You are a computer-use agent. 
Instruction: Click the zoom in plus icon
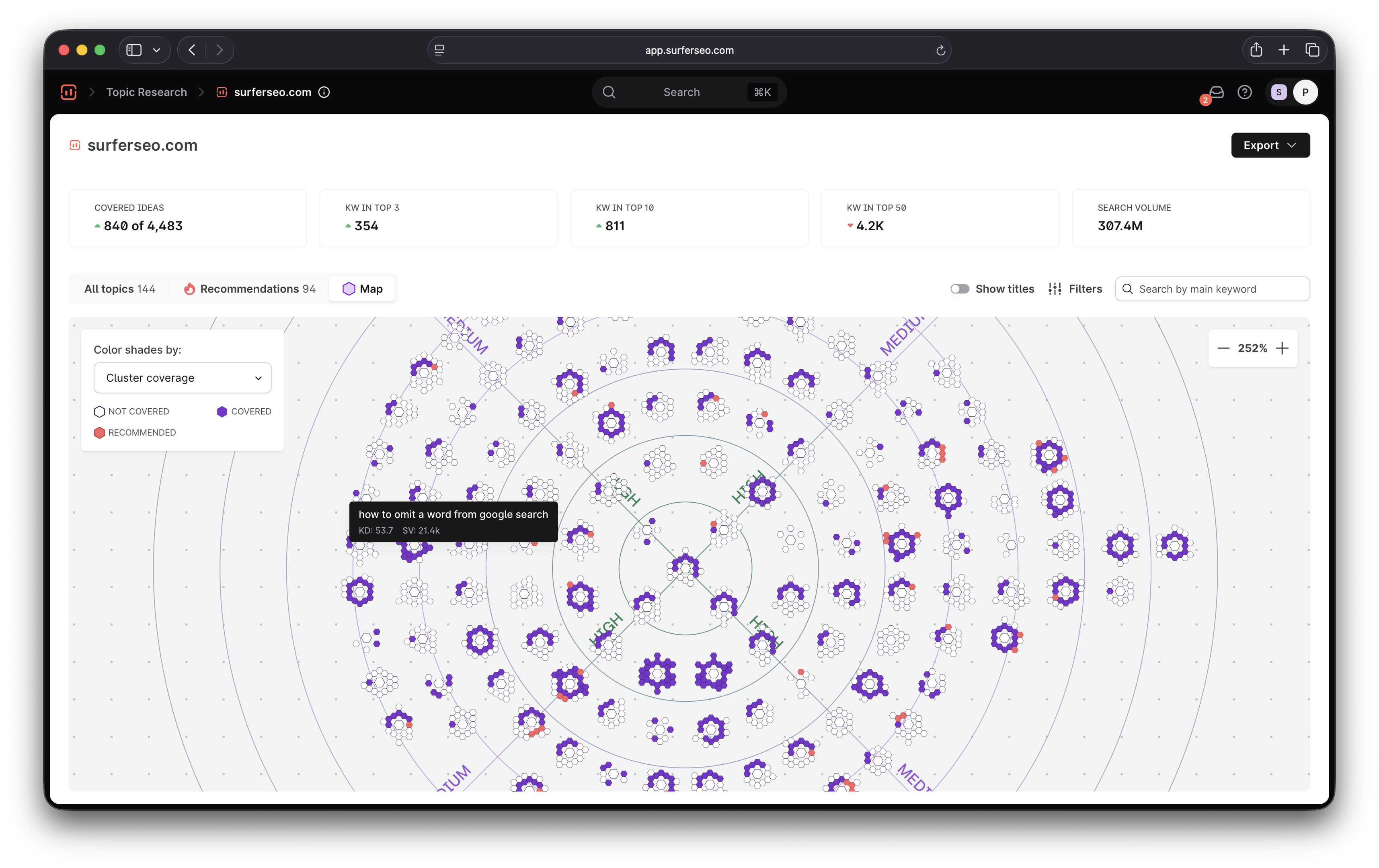click(x=1283, y=348)
